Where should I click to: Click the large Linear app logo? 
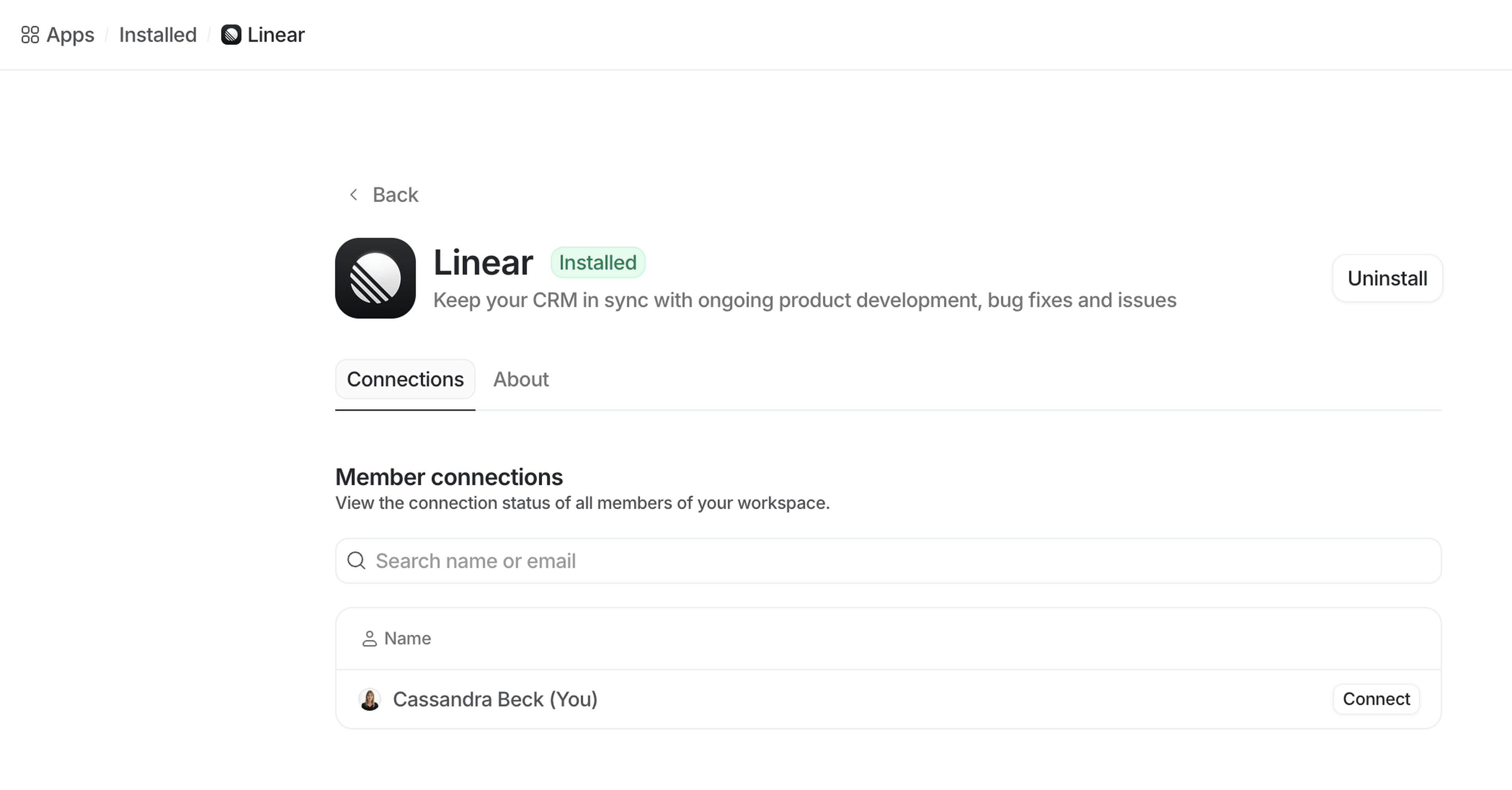click(375, 278)
